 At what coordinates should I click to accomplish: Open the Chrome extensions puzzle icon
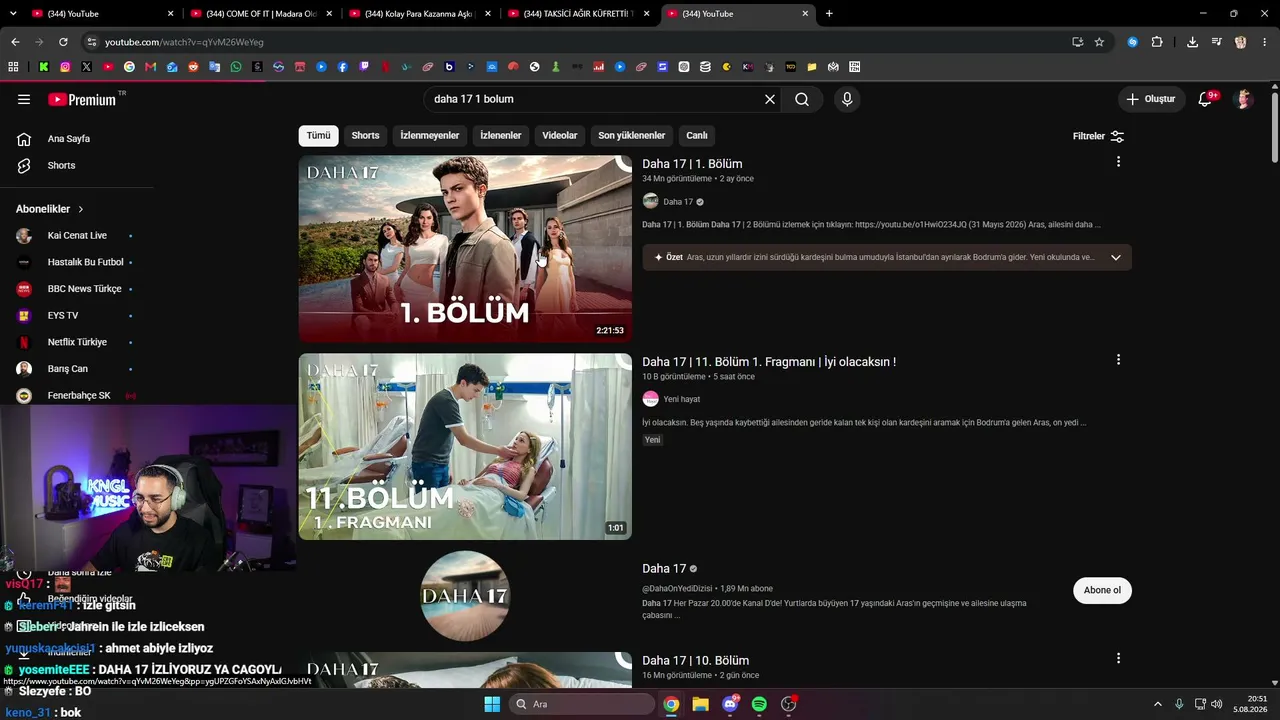click(1157, 42)
